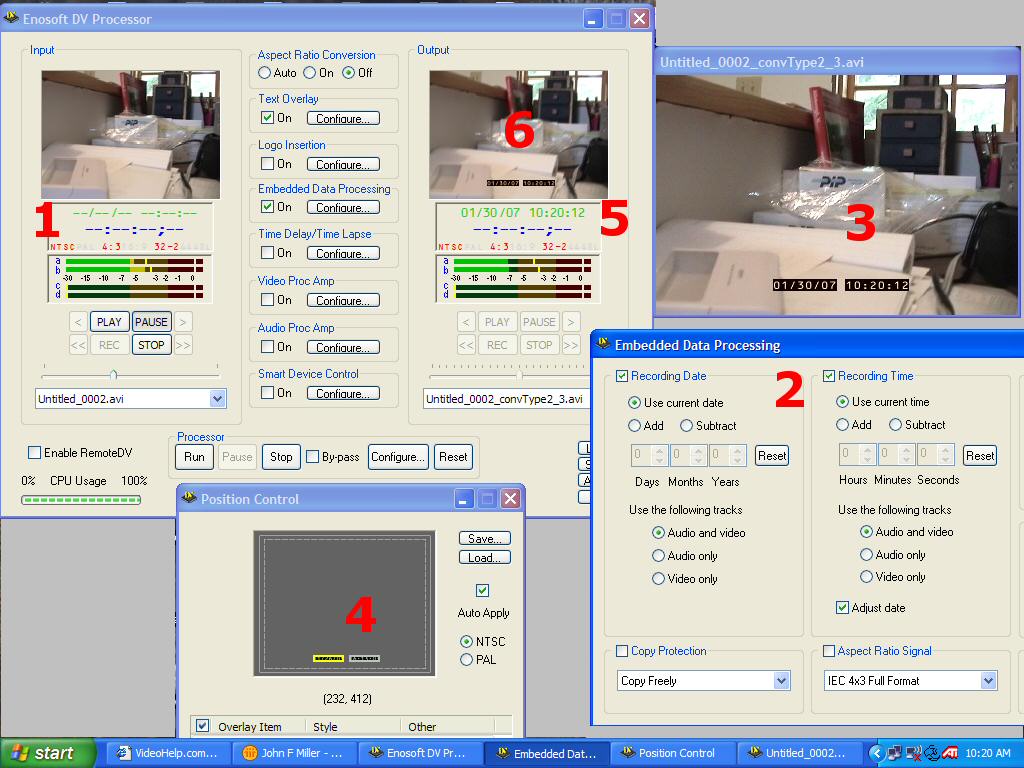The height and width of the screenshot is (768, 1024).
Task: Open IEC 4x3 Full Format dropdown
Action: click(989, 680)
